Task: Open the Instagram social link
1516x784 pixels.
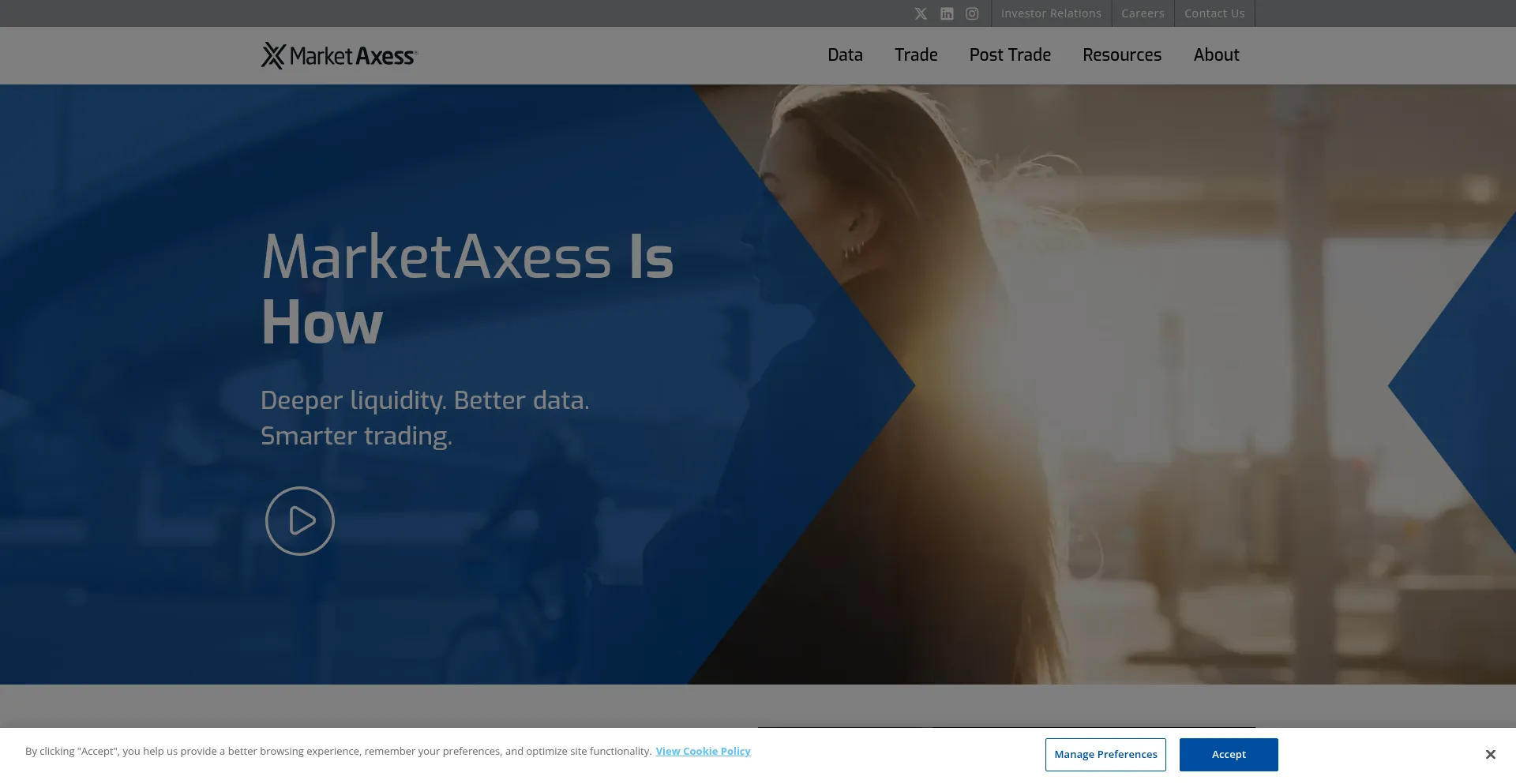Action: tap(972, 13)
